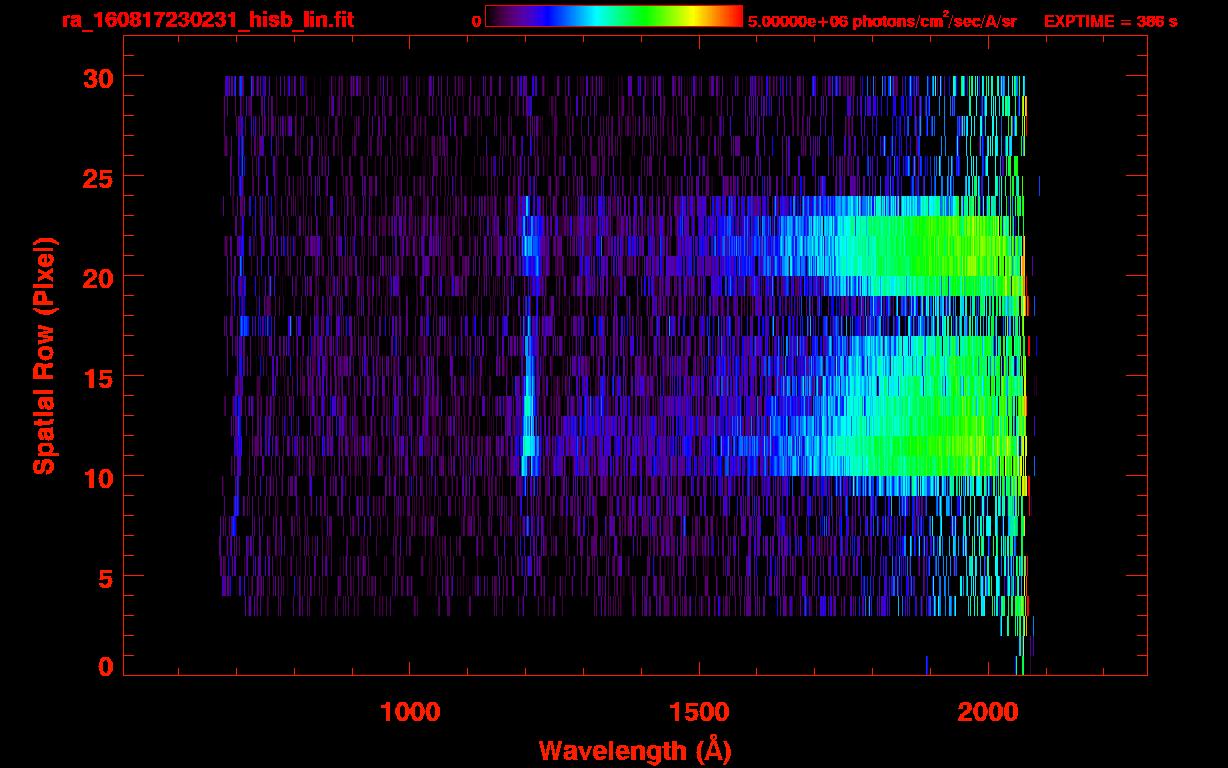Click the x-axis tick label 2000
Screen dimensions: 1228x768
click(x=988, y=712)
